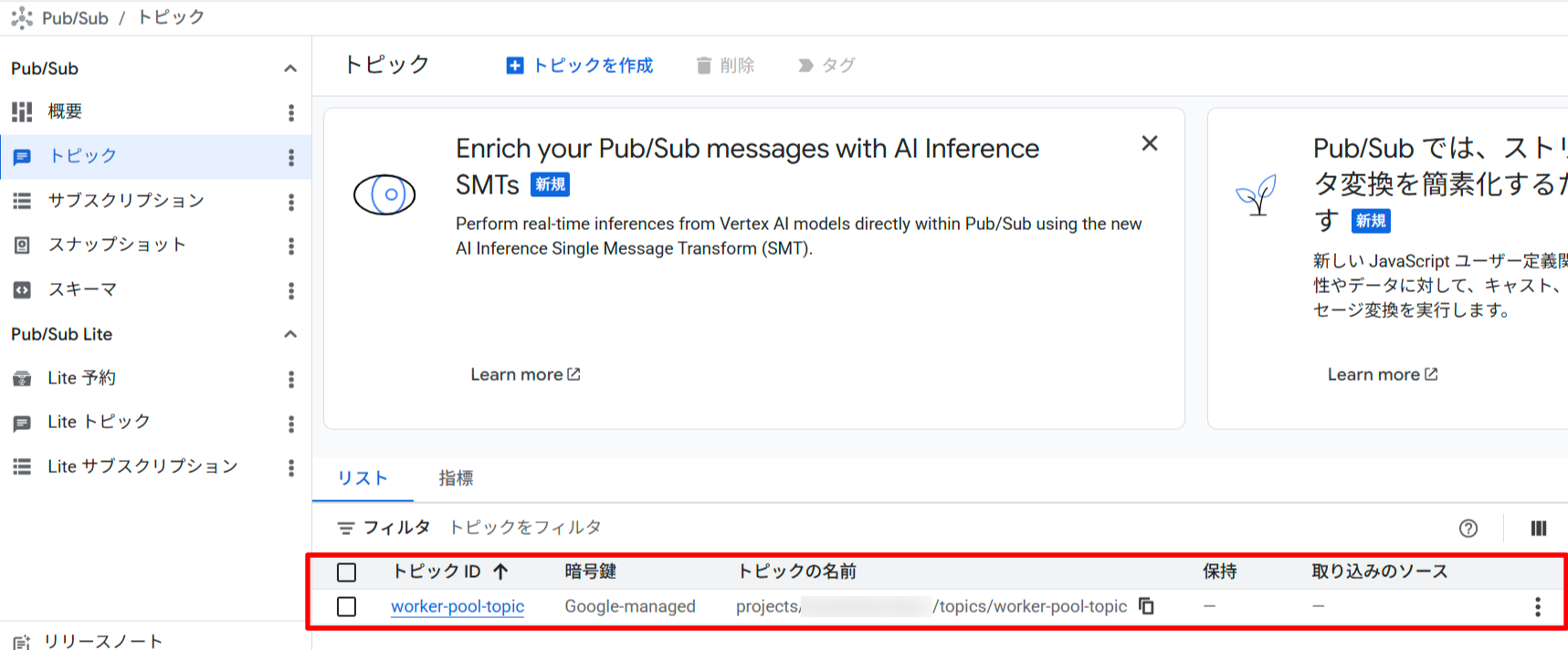This screenshot has width=1568, height=650.
Task: Copy the topic name with copy icon
Action: tap(1146, 606)
